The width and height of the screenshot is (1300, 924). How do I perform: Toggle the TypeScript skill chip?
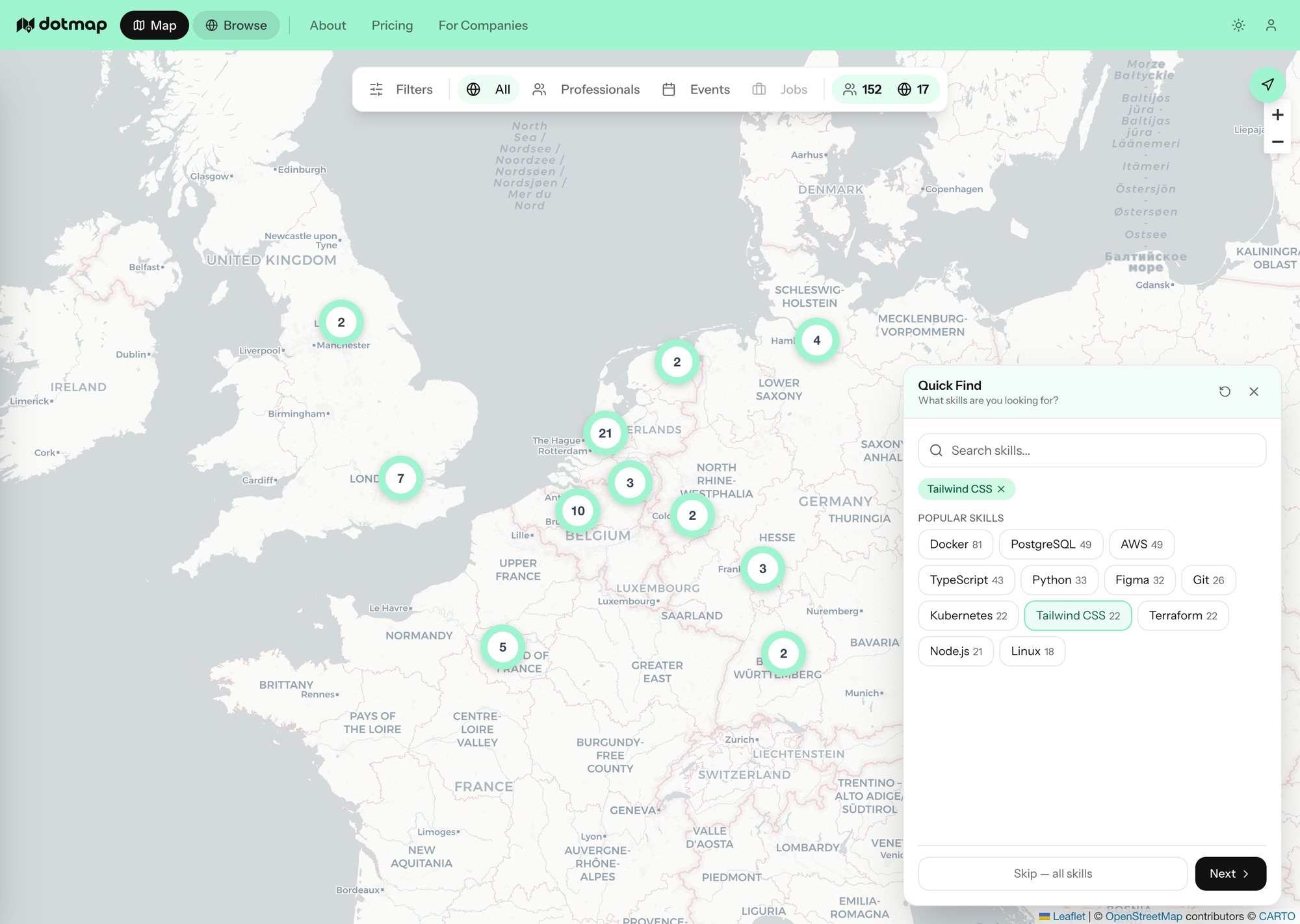pyautogui.click(x=966, y=580)
